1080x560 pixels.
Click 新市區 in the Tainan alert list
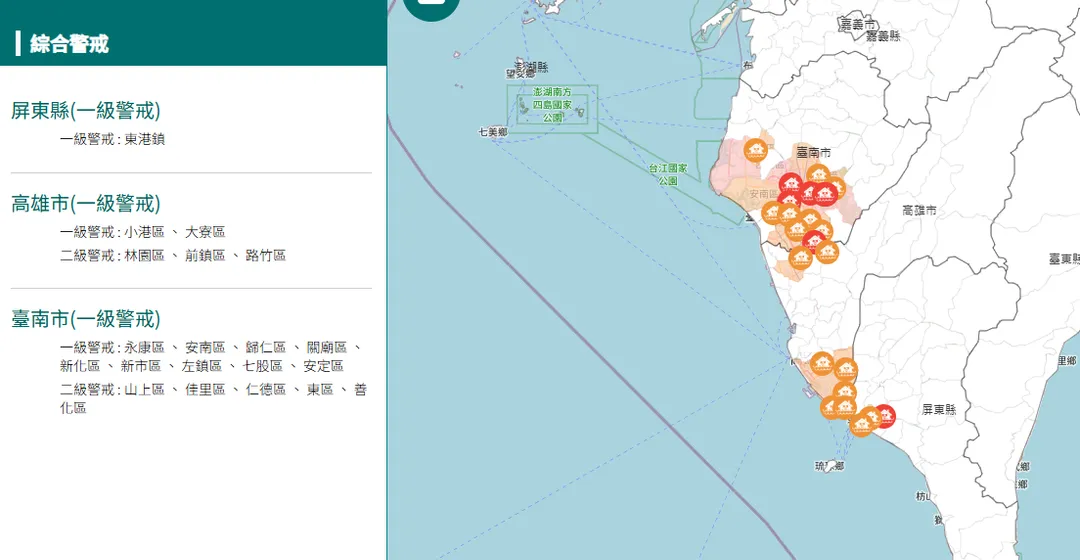coord(141,366)
